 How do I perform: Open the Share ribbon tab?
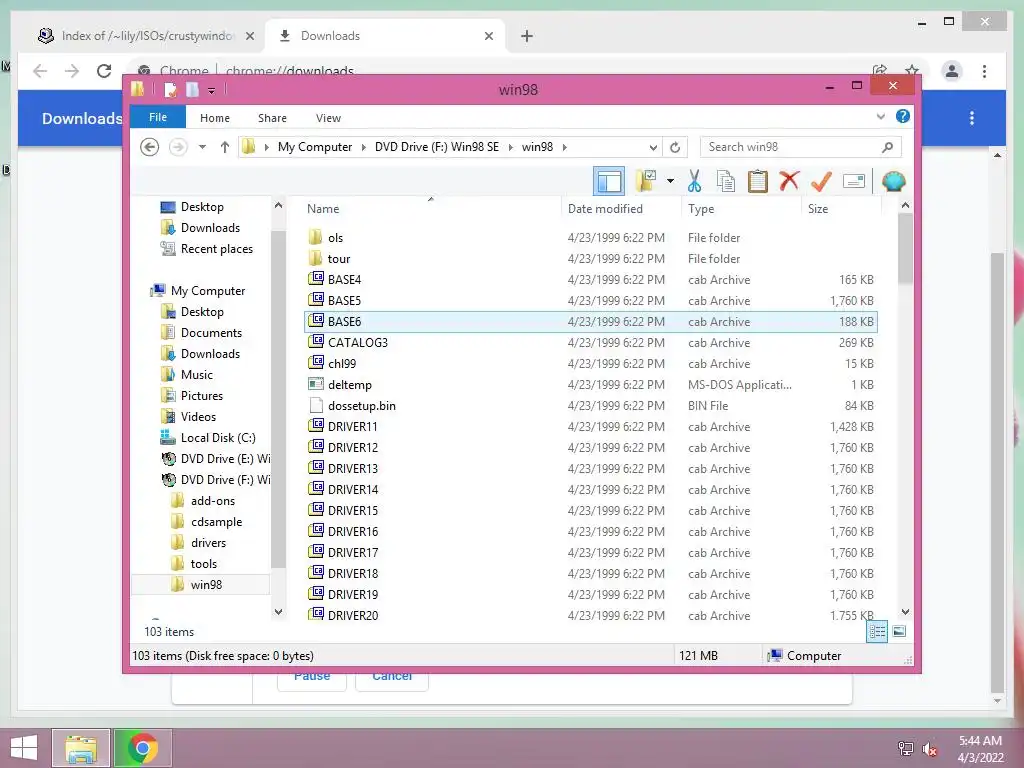(x=272, y=118)
